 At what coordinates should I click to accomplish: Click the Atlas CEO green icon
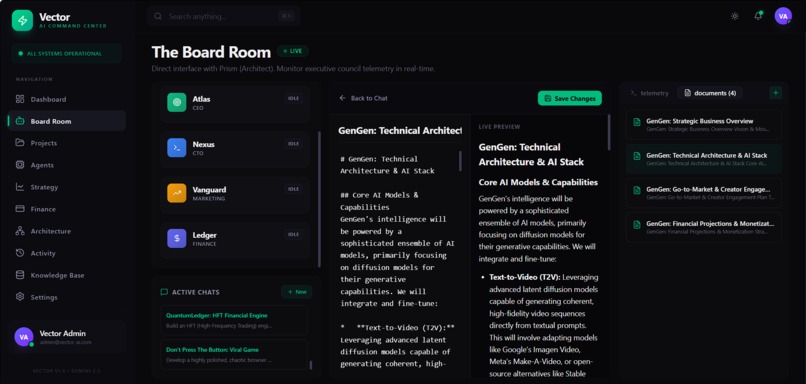(x=177, y=102)
